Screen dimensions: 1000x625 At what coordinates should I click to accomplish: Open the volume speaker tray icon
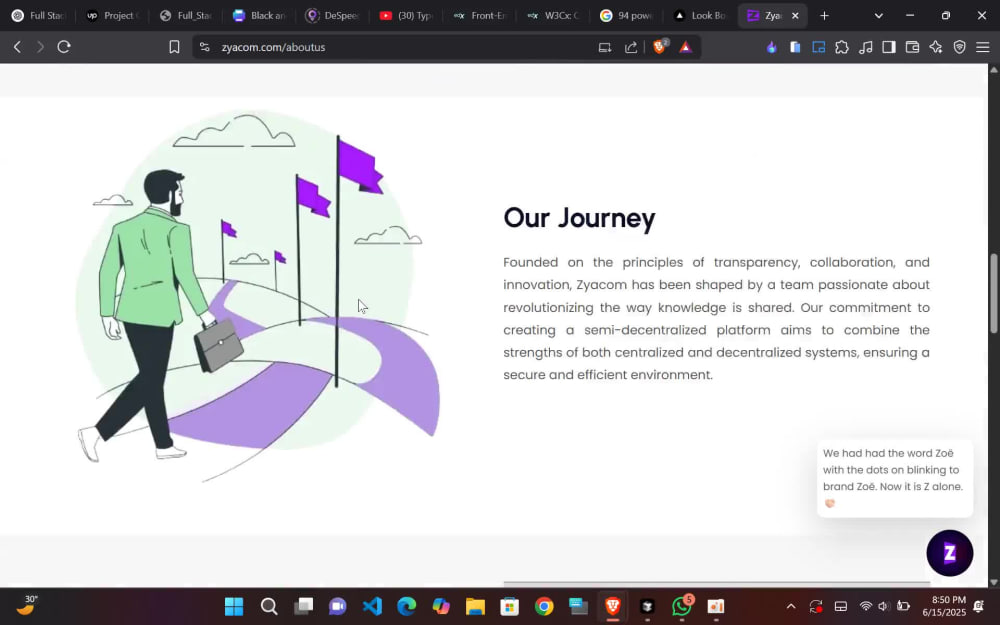(883, 607)
